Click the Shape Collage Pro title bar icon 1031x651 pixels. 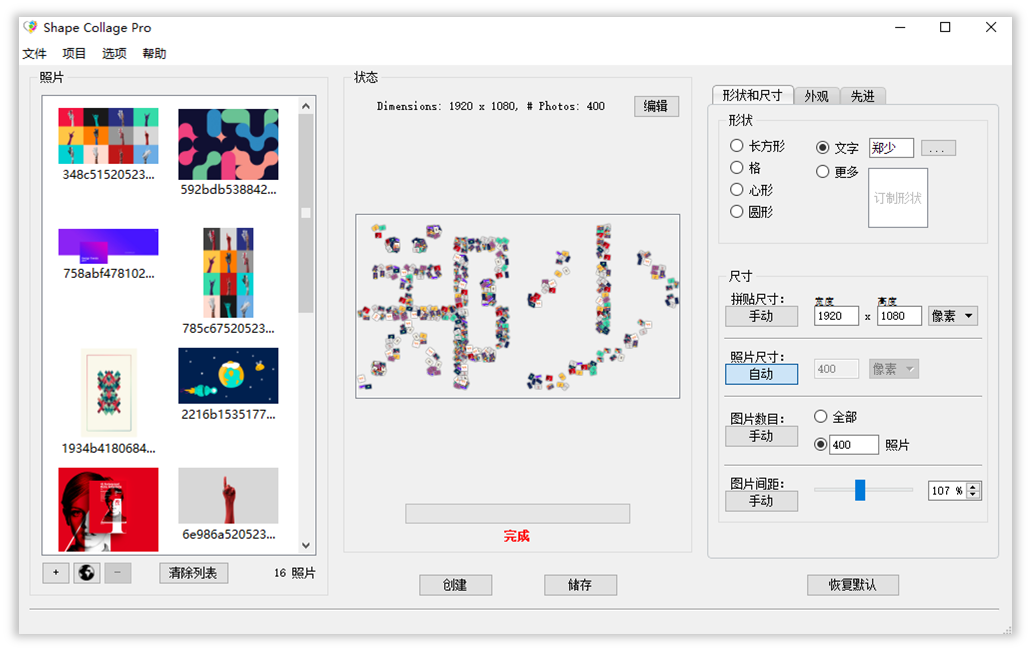[31, 28]
